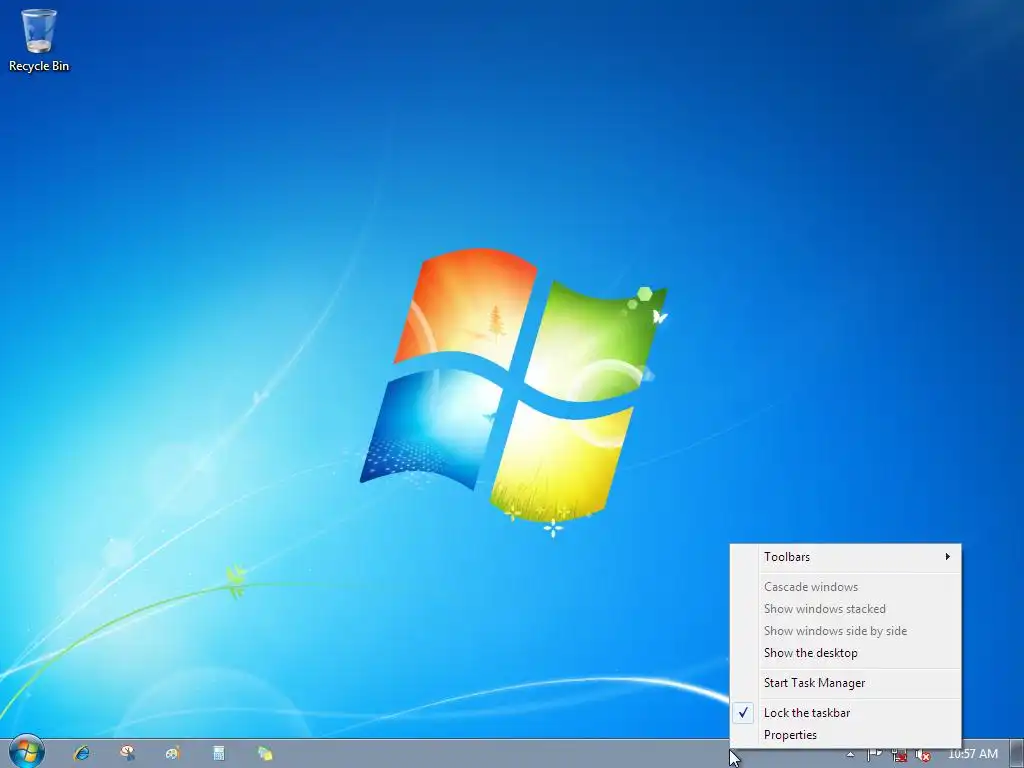Open the Snipping Tool taskbar icon
This screenshot has width=1024, height=768.
127,753
